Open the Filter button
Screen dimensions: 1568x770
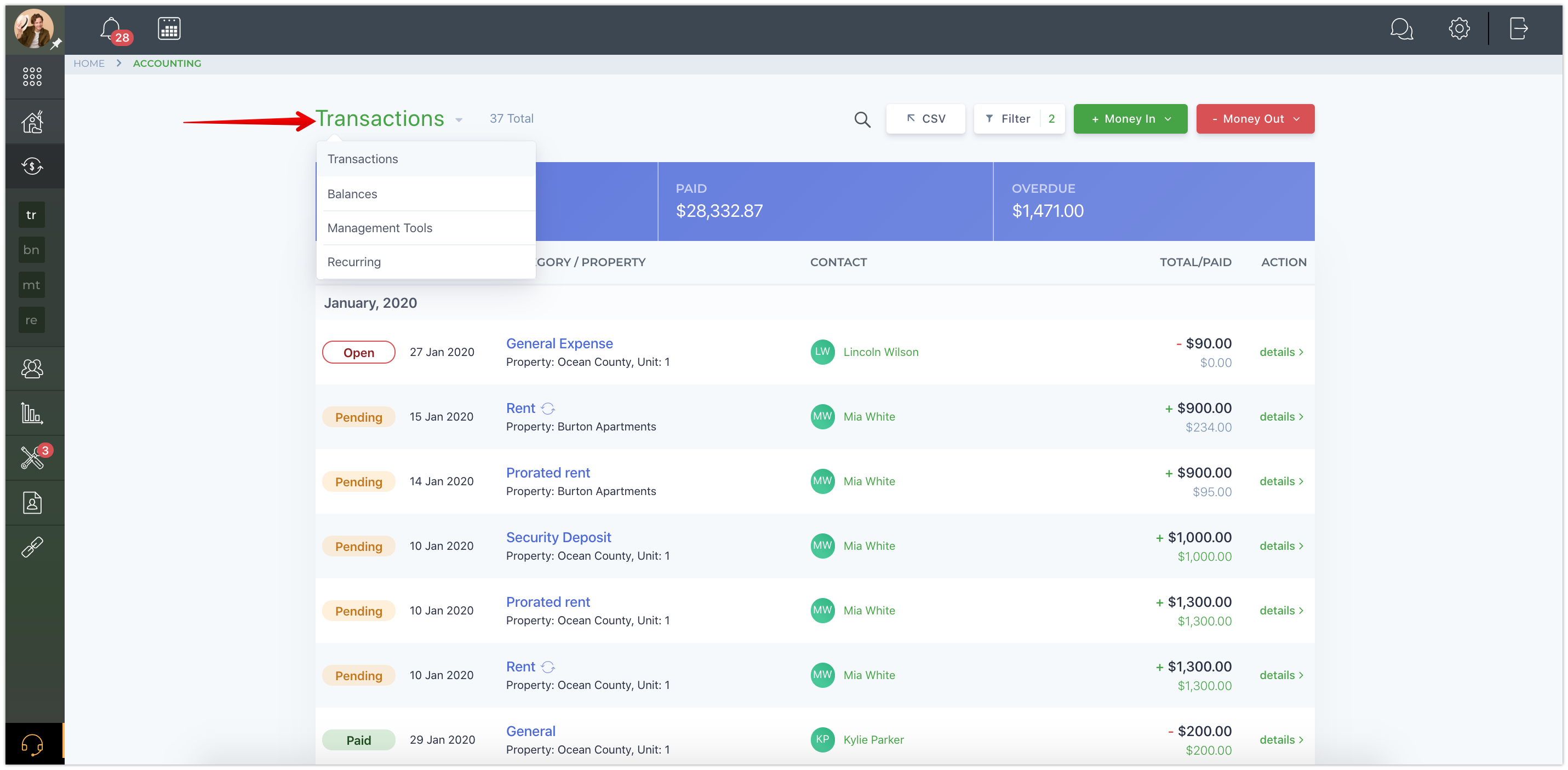tap(1019, 119)
